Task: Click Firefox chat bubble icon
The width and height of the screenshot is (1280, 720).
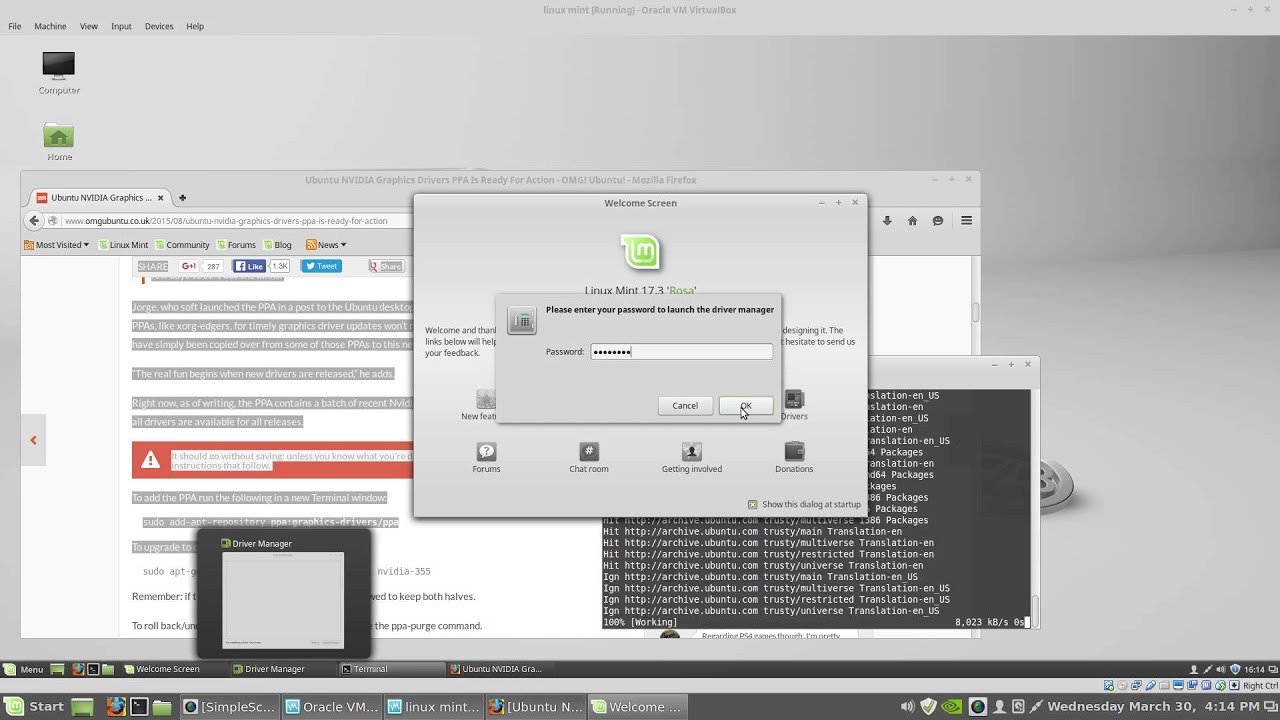Action: [x=938, y=221]
